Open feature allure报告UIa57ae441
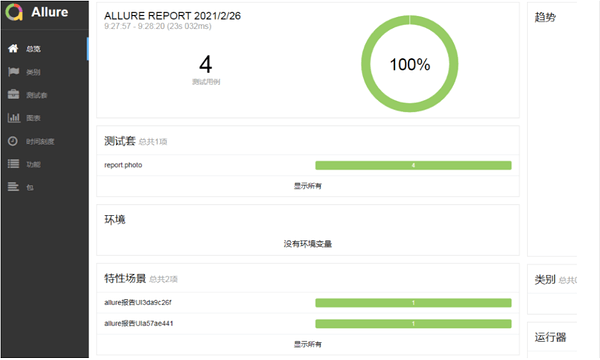 tap(139, 324)
